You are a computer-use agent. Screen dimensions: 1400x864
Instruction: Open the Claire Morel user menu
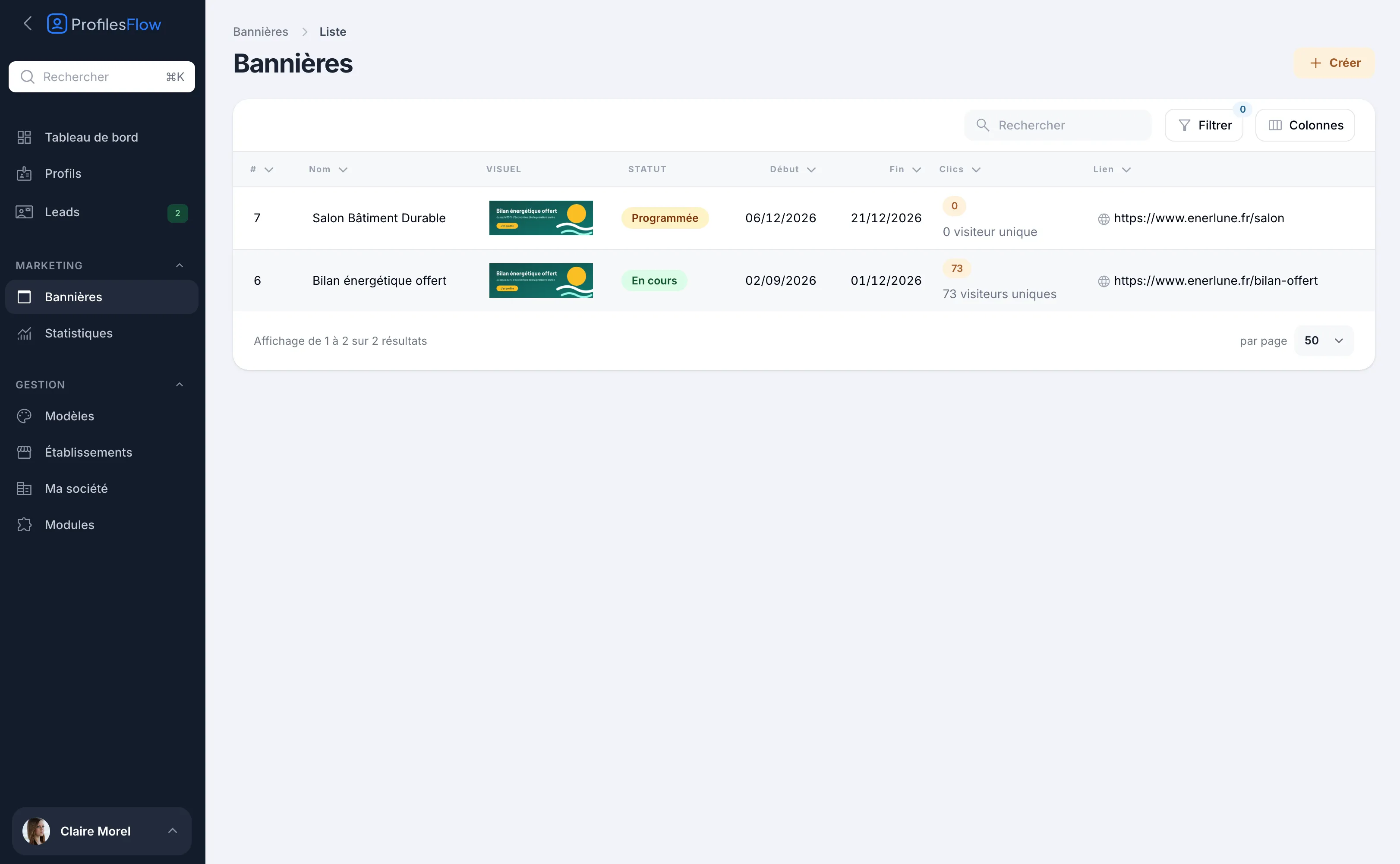102,831
